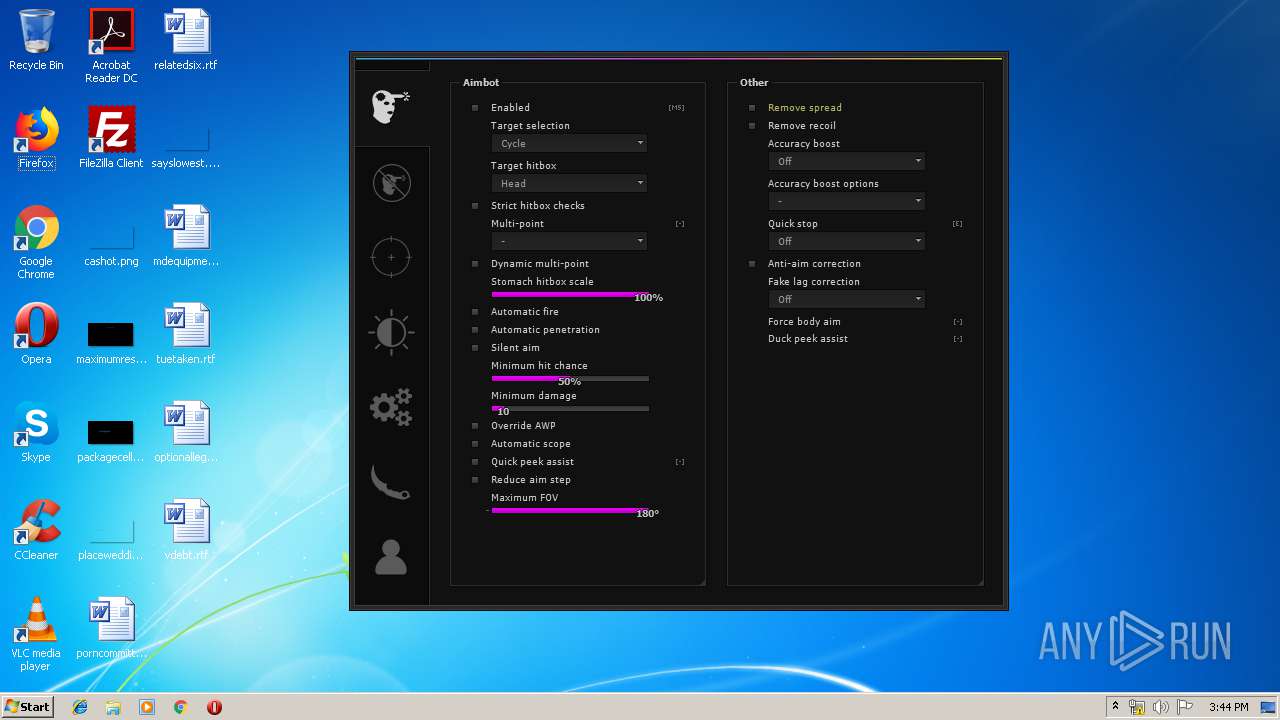Adjust Minimum damage slider
1280x720 pixels.
tap(570, 408)
